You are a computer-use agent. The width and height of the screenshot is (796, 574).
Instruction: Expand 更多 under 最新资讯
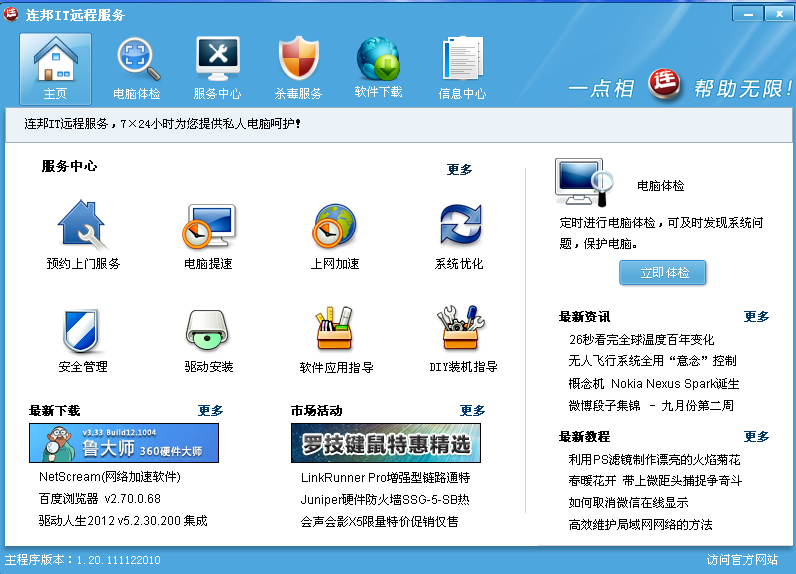[756, 317]
